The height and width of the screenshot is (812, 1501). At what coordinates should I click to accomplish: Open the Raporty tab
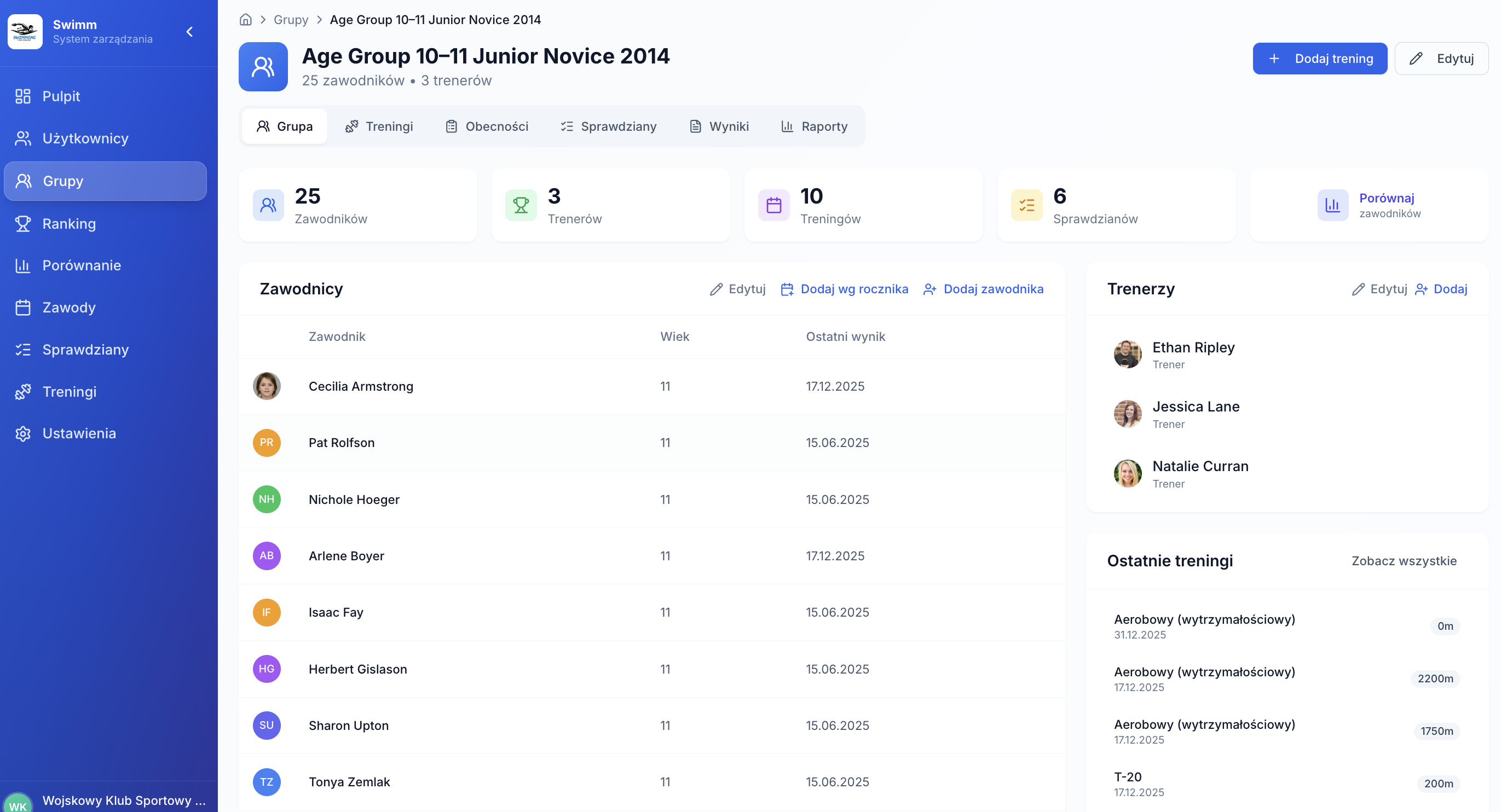[824, 126]
